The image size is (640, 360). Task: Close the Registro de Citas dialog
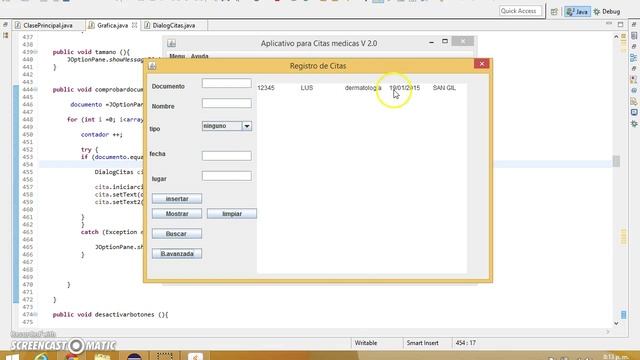[x=482, y=64]
